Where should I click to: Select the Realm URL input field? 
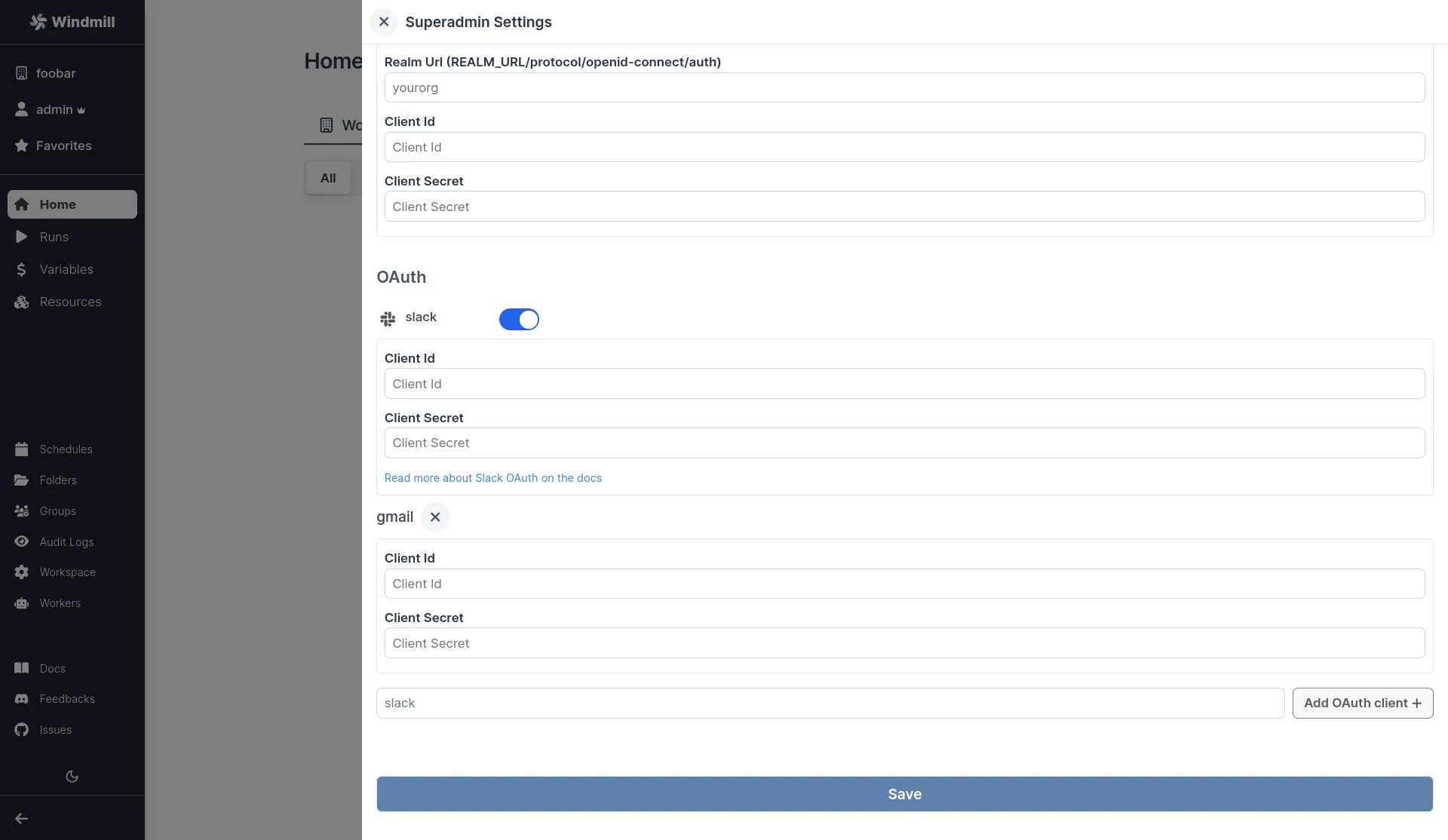905,87
